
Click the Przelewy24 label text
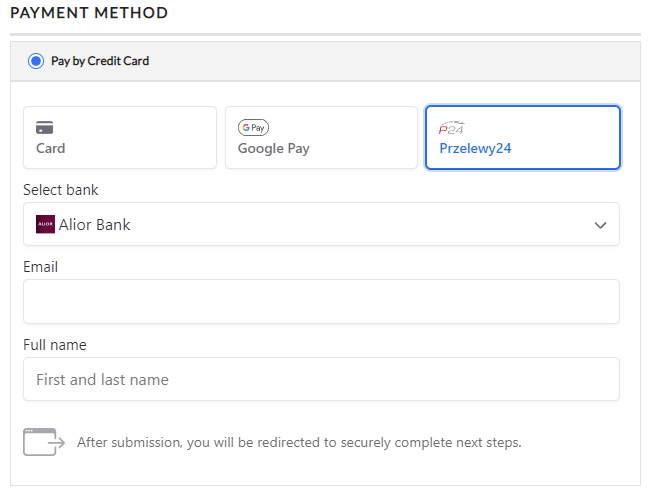tap(476, 148)
